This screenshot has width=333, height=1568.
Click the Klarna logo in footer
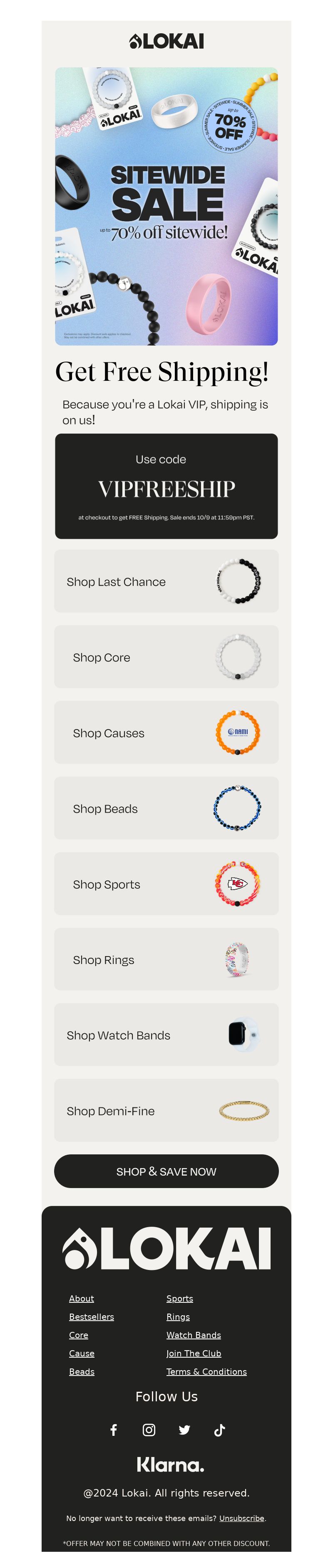click(170, 1464)
